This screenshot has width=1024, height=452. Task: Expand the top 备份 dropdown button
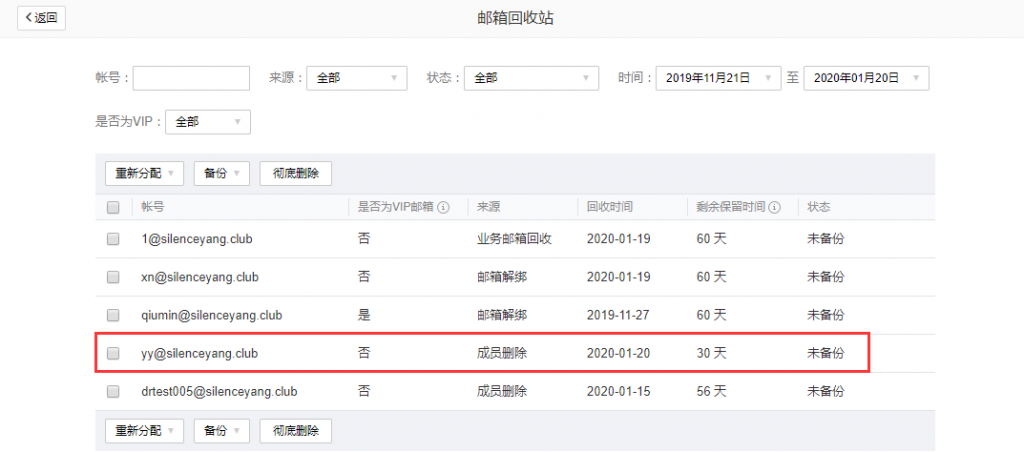[221, 173]
